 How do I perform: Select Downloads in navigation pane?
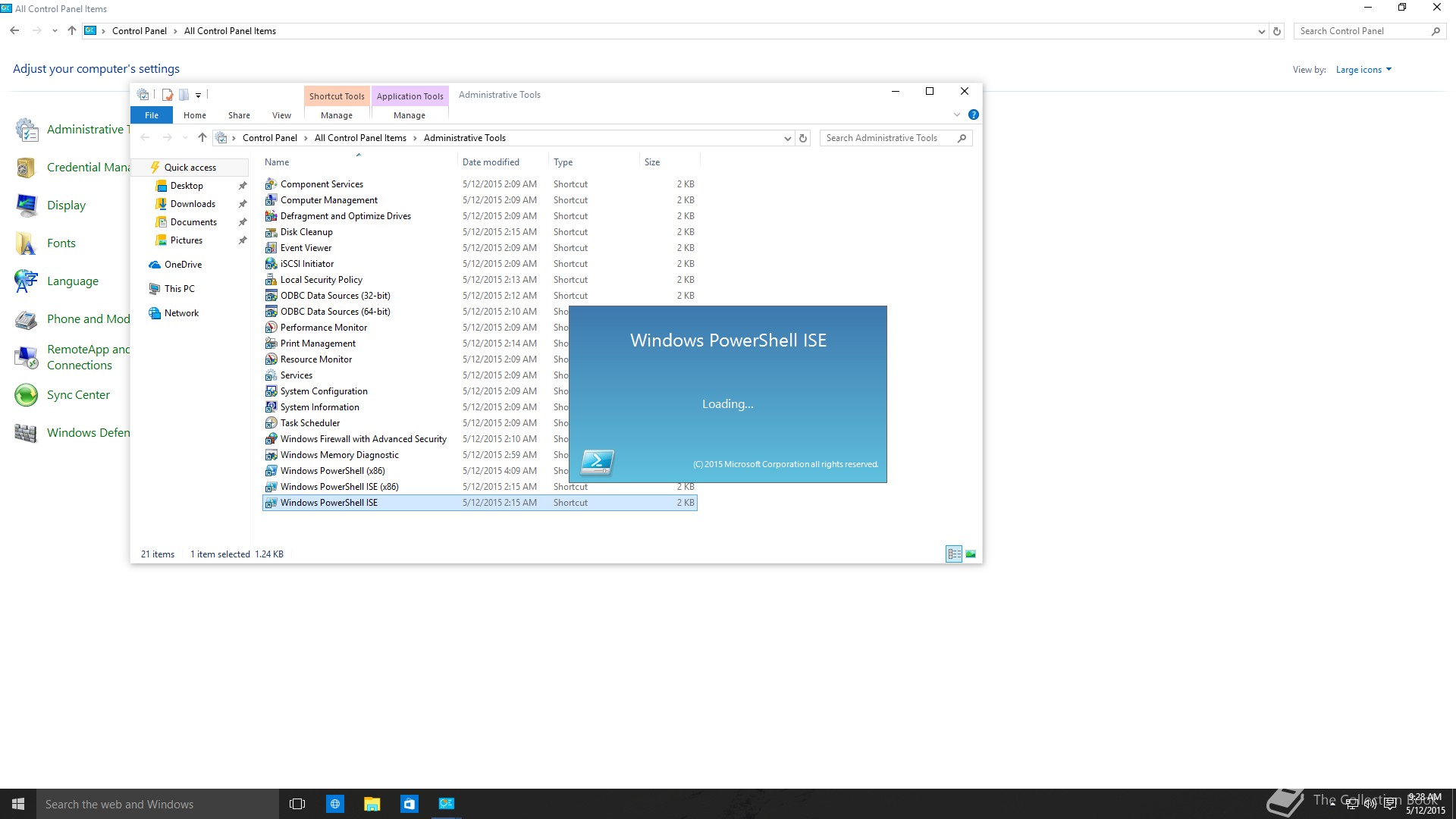point(193,204)
